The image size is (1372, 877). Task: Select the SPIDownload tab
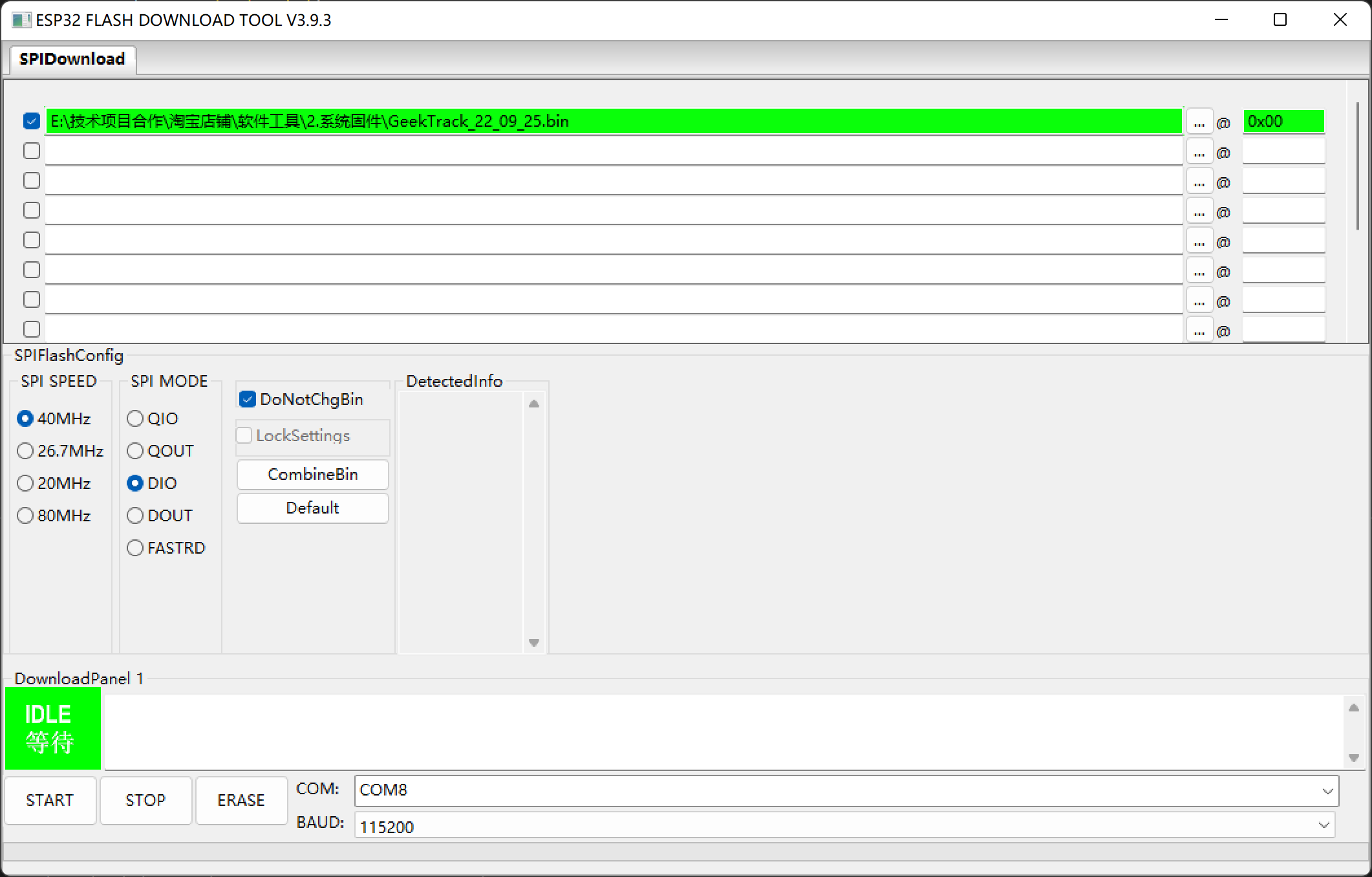pos(72,59)
